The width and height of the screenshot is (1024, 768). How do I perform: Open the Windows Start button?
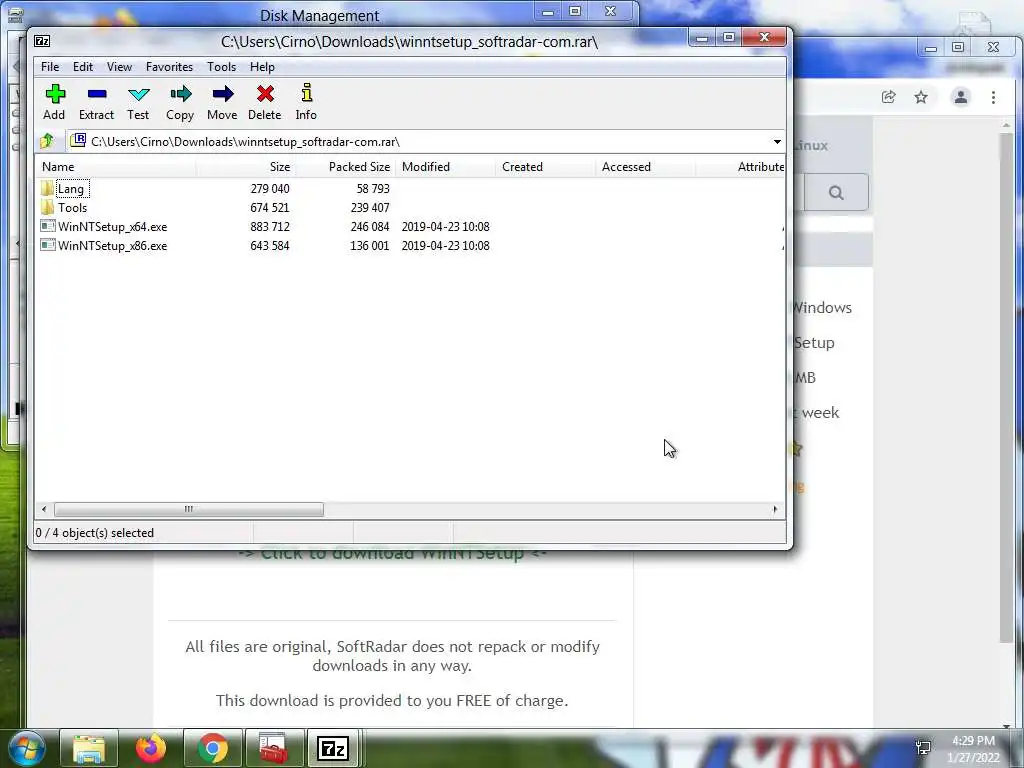point(27,748)
